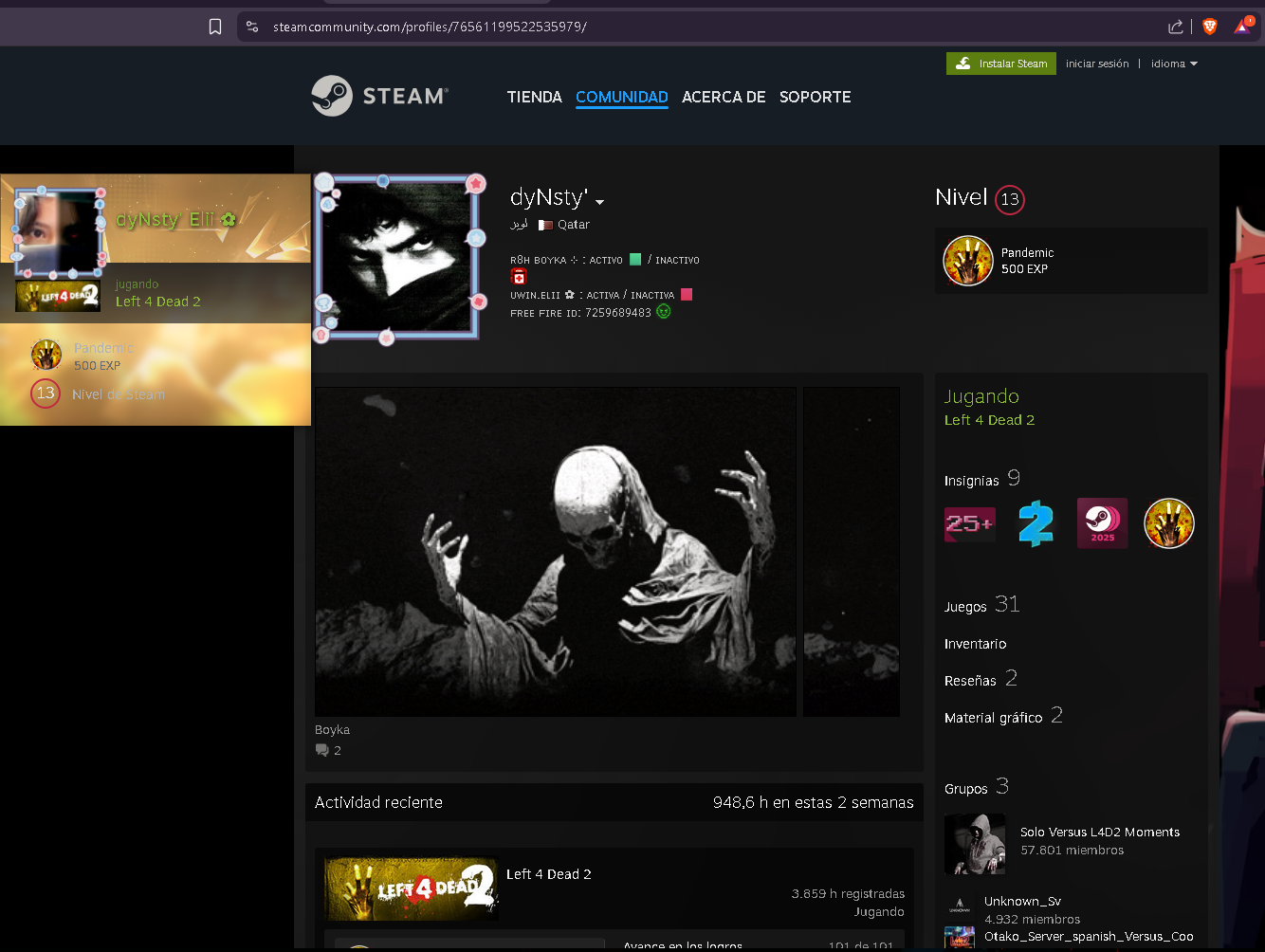Viewport: 1265px width, 952px height.
Task: Open the Inventario link
Action: pyautogui.click(x=976, y=644)
